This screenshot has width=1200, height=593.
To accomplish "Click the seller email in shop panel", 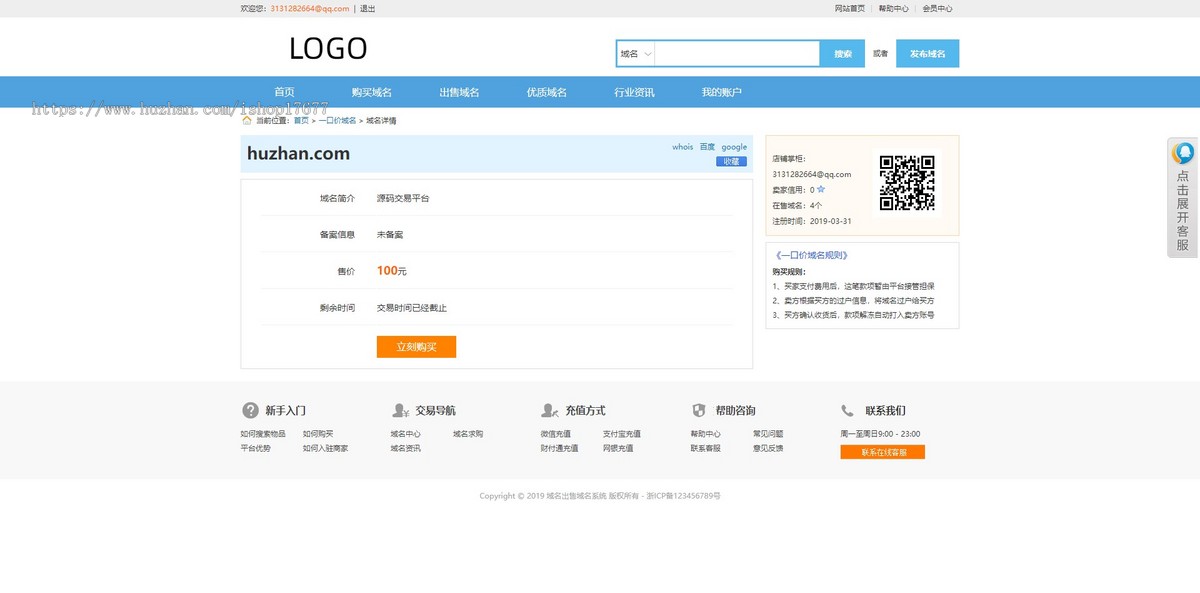I will click(812, 174).
